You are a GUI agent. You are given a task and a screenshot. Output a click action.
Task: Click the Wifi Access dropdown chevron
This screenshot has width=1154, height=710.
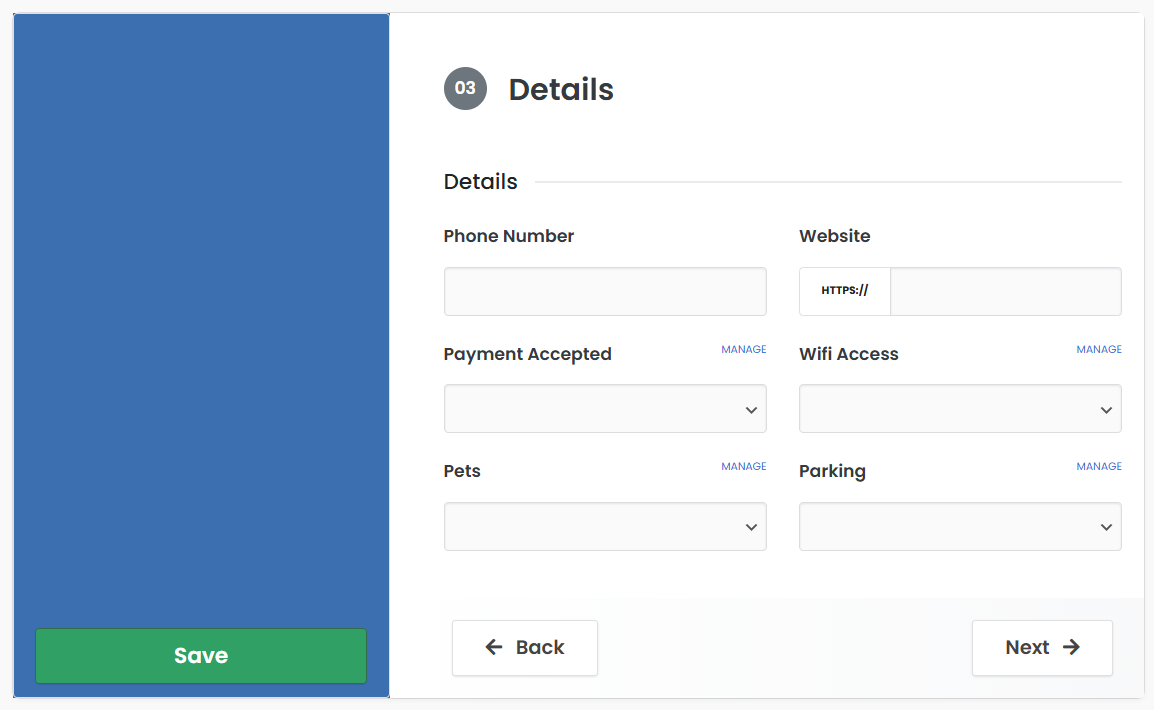point(1106,410)
